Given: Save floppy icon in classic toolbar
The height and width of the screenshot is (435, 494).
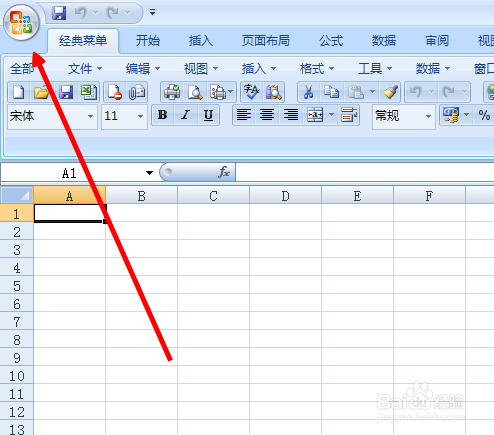Looking at the screenshot, I should tap(66, 92).
